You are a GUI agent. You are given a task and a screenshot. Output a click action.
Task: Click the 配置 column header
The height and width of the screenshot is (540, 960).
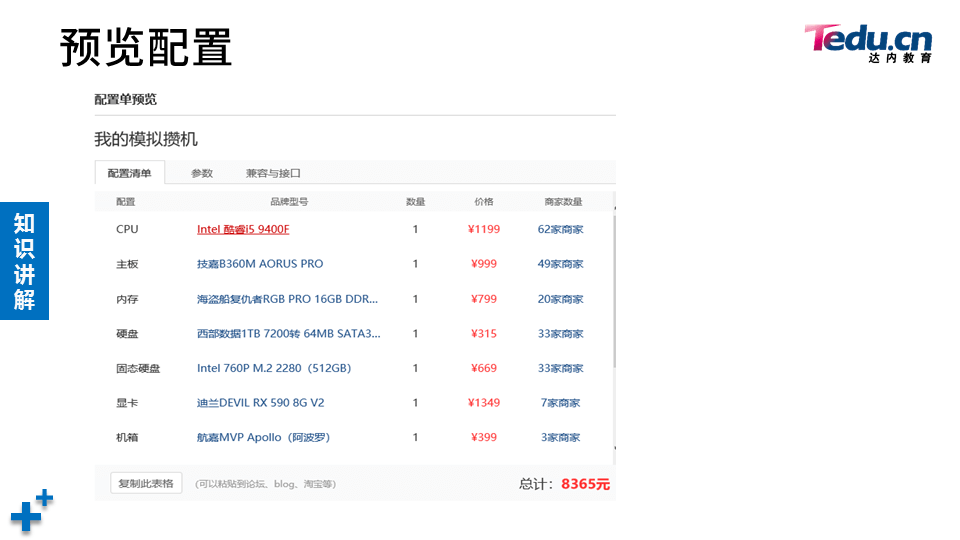point(126,201)
